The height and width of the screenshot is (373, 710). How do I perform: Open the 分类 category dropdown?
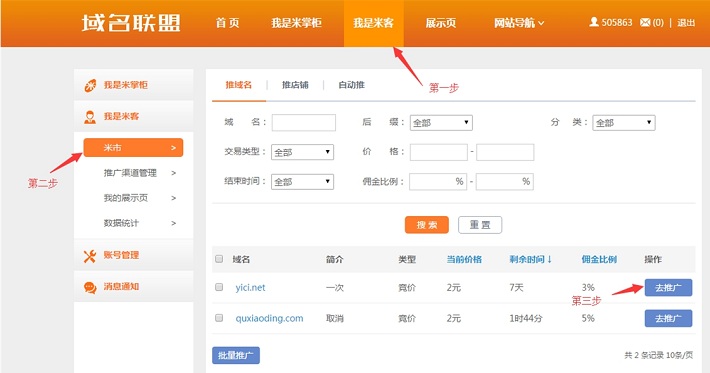[624, 123]
